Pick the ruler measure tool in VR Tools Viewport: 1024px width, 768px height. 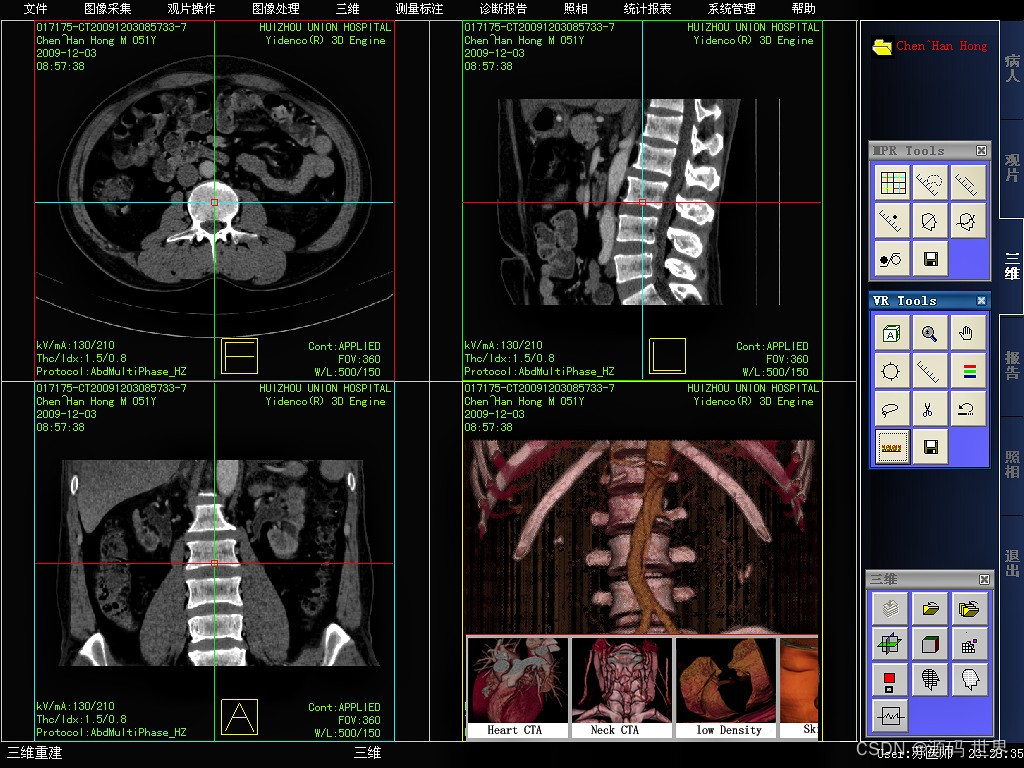coord(929,372)
